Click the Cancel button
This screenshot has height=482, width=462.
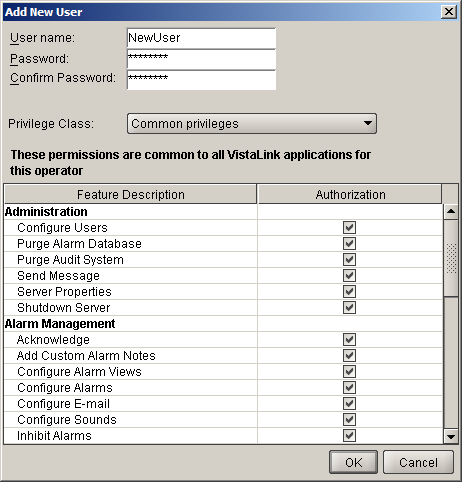pos(418,462)
